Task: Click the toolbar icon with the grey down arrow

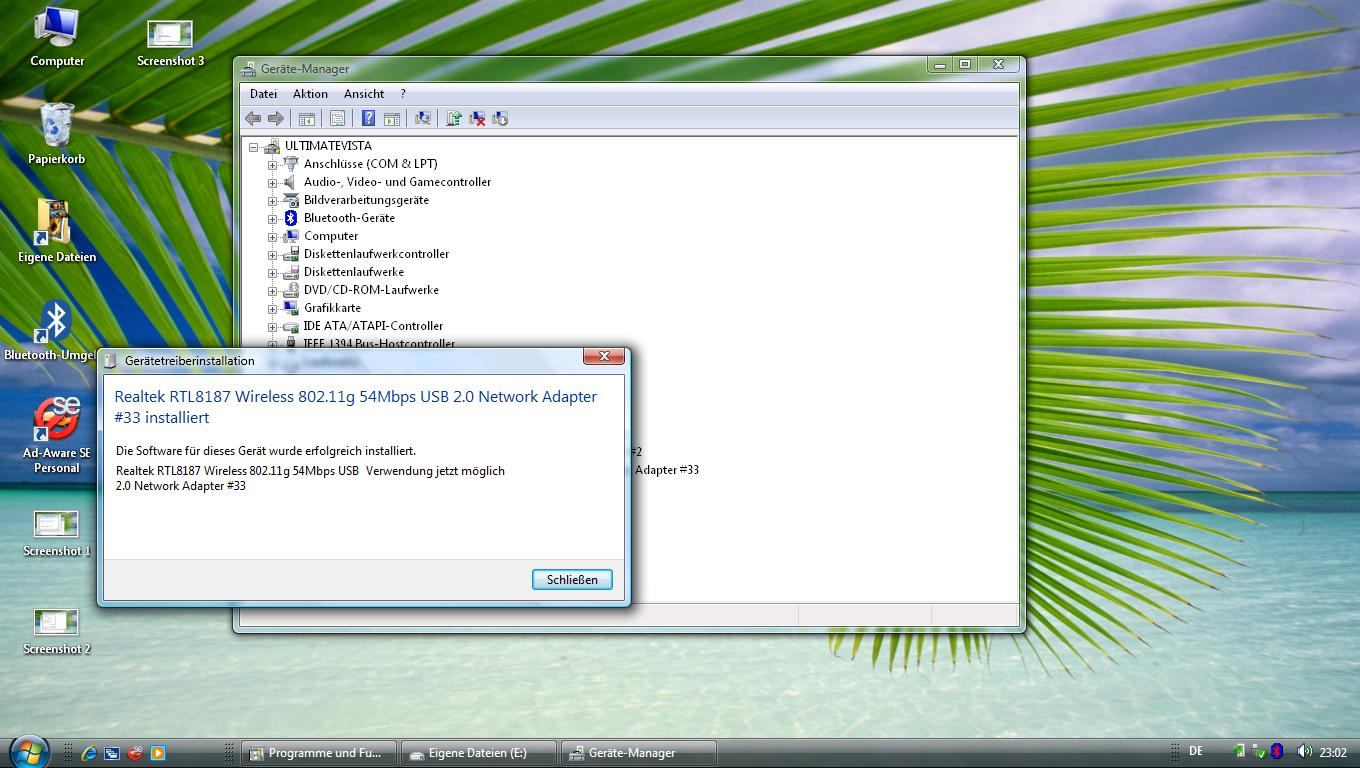Action: [x=500, y=118]
